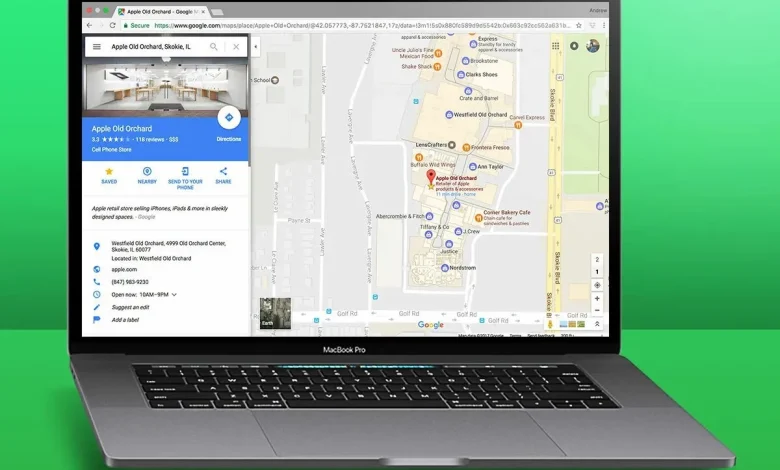Click the Cell Phone Store category
The image size is (780, 470).
[x=111, y=150]
